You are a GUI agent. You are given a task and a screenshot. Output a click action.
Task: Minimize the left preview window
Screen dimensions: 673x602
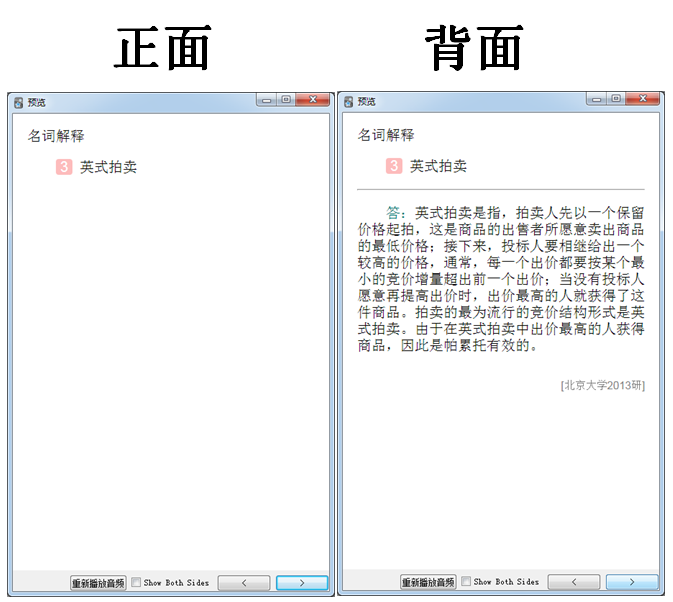click(267, 100)
